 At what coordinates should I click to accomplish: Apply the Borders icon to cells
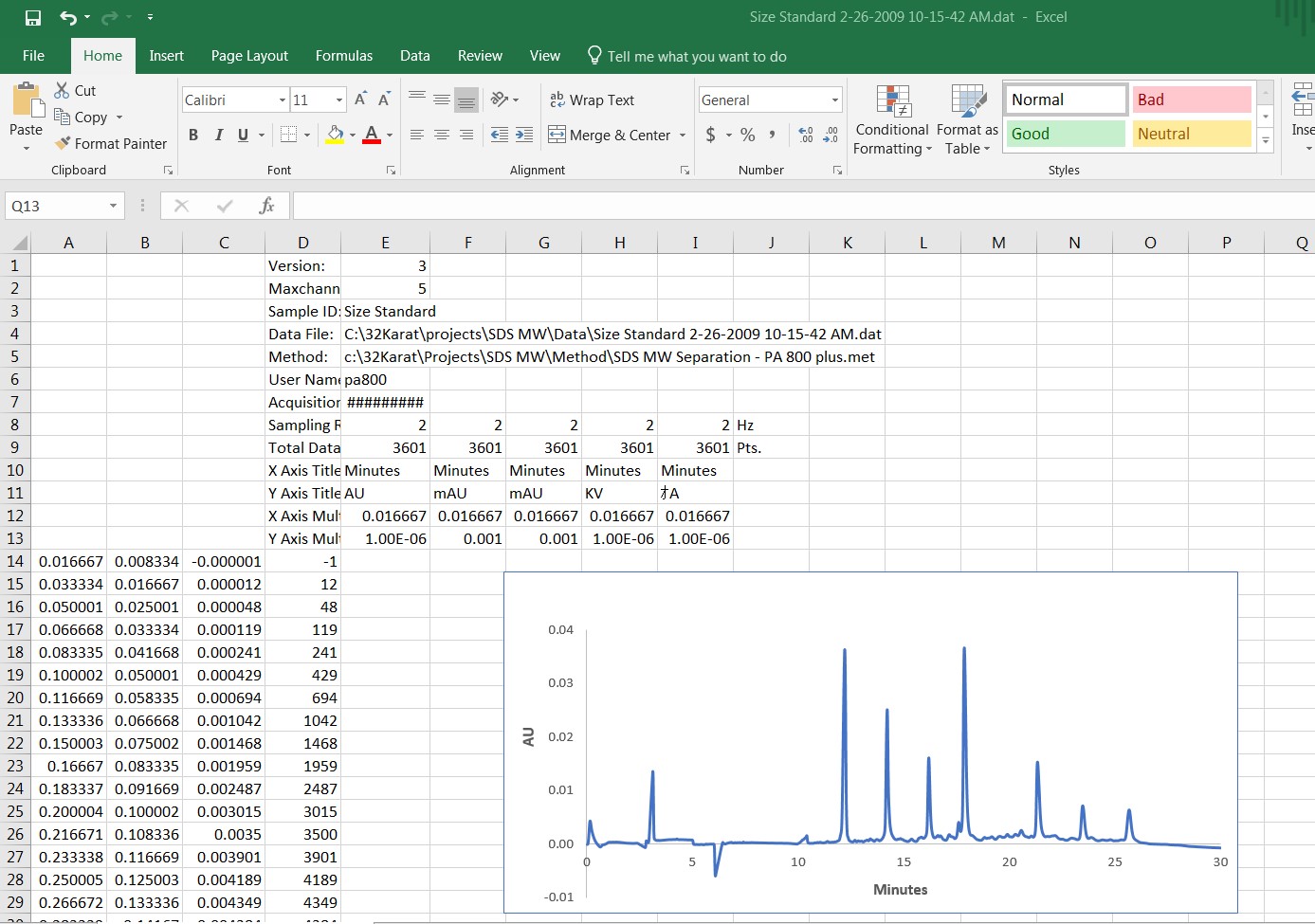(x=289, y=135)
